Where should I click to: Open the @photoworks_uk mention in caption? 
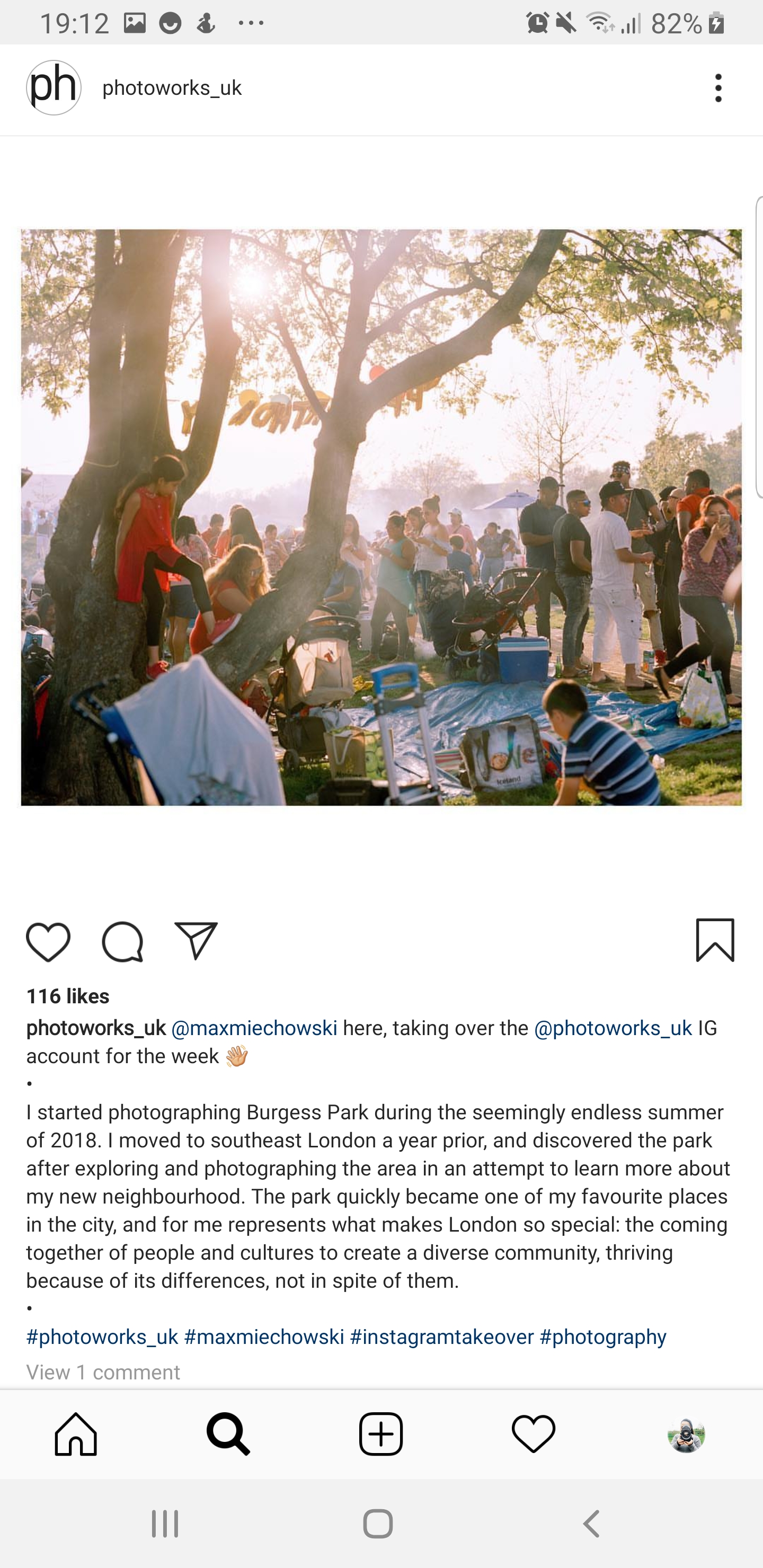point(613,1028)
